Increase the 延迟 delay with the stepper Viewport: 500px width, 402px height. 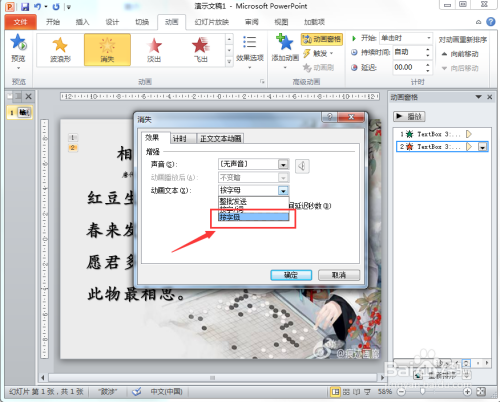tap(428, 64)
